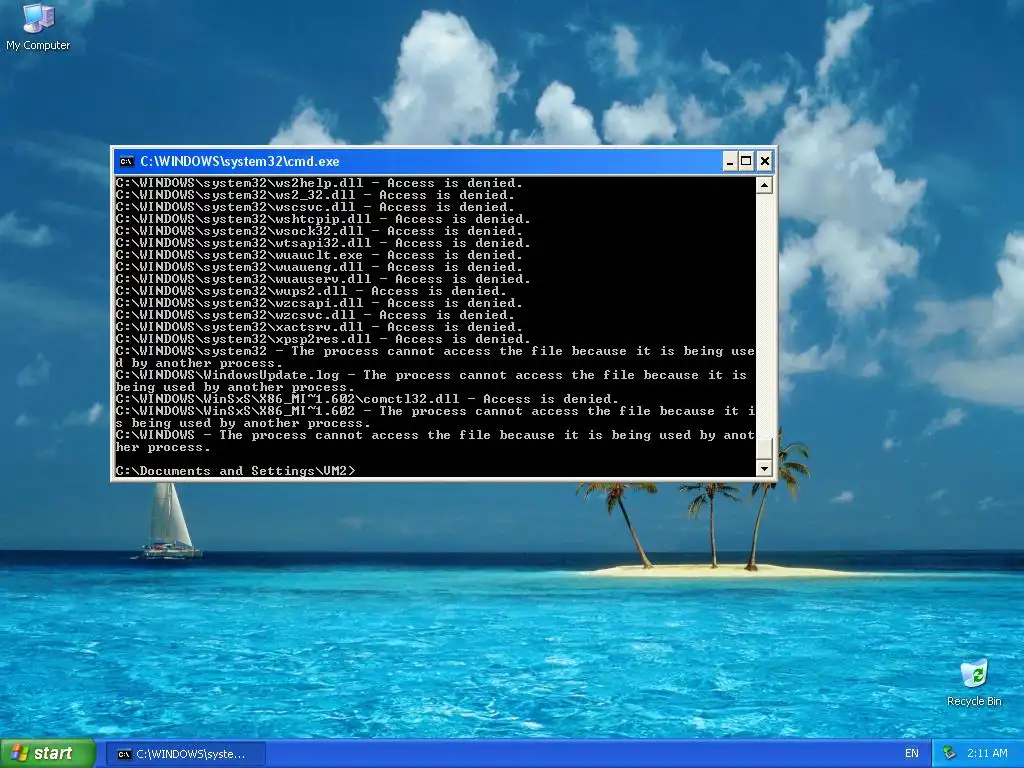Click the xpsp2res.dll access denied line
1024x768 pixels.
(323, 339)
